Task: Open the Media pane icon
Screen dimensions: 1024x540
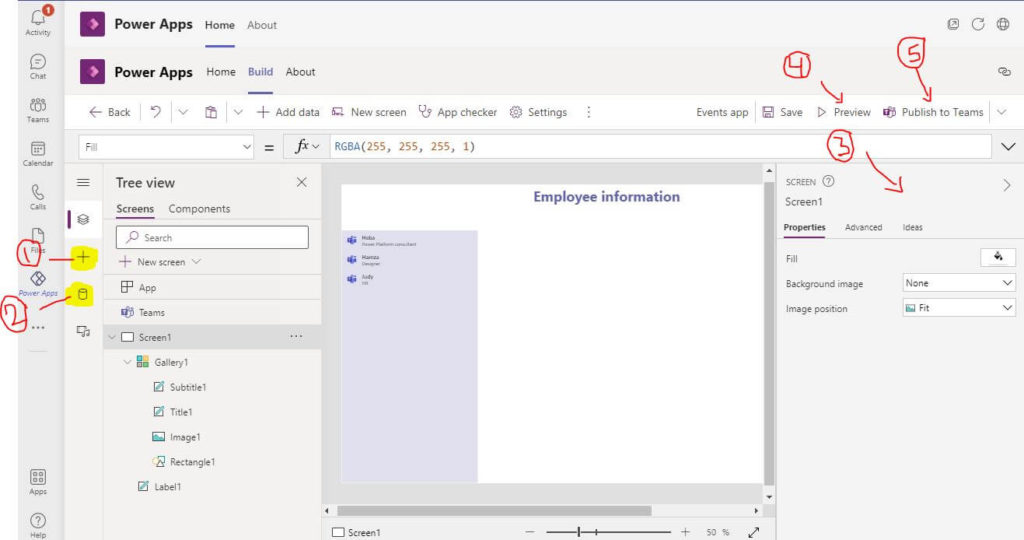Action: pyautogui.click(x=83, y=331)
